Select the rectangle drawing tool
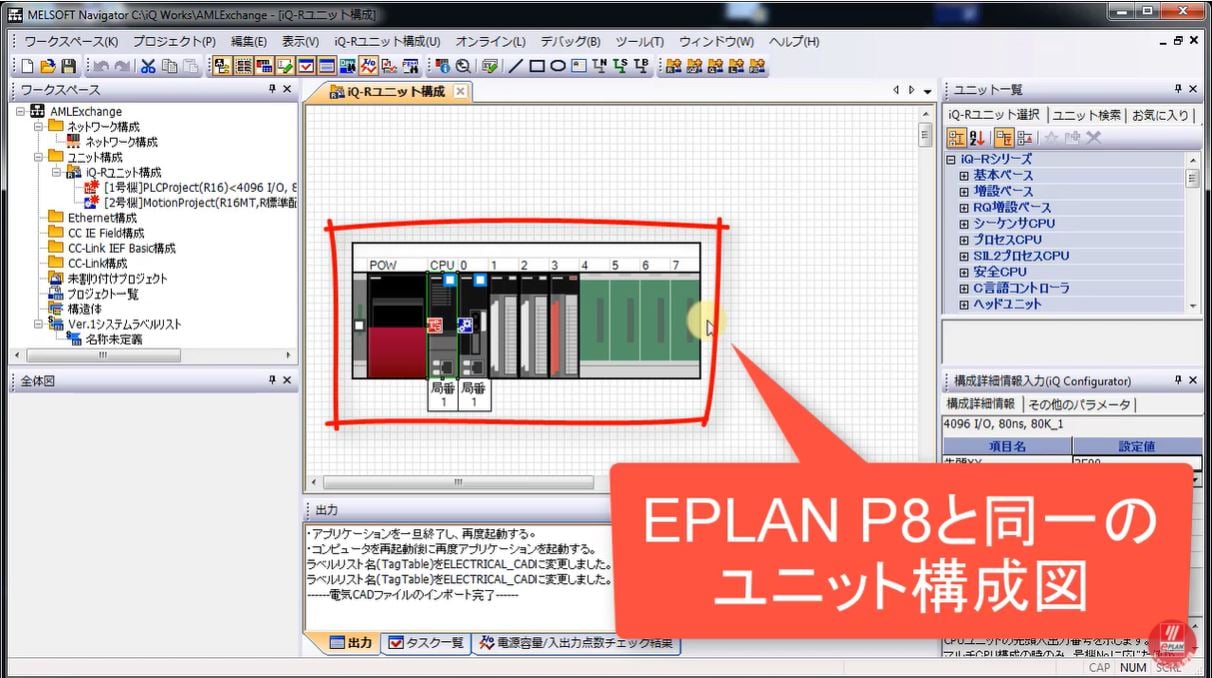Image resolution: width=1212 pixels, height=678 pixels. pos(538,67)
